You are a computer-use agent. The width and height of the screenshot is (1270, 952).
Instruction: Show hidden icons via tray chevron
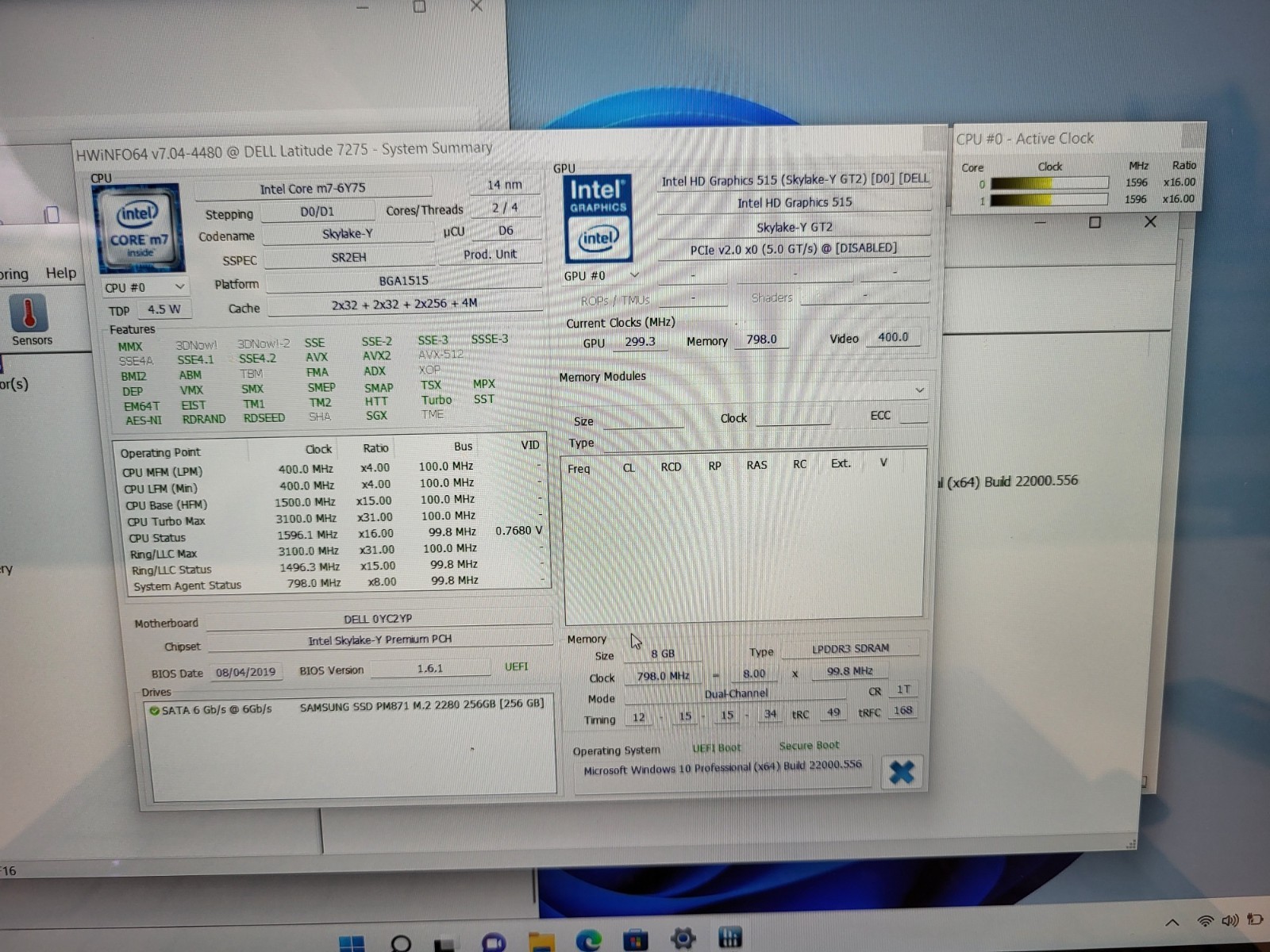tap(1172, 922)
